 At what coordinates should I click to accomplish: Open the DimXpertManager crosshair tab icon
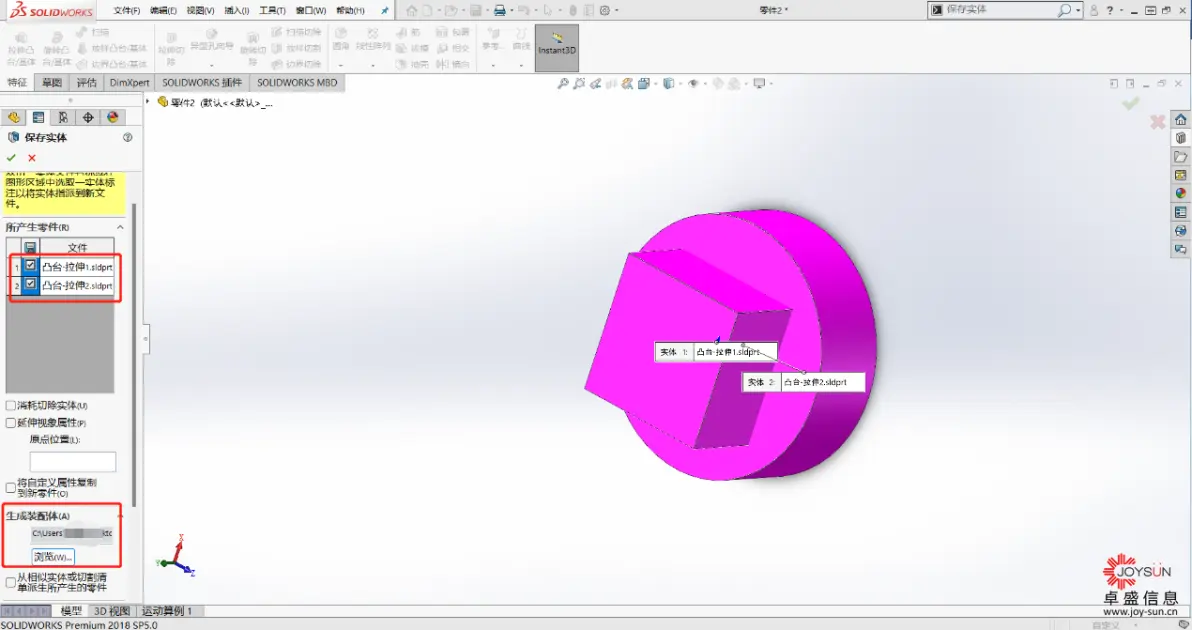(88, 117)
